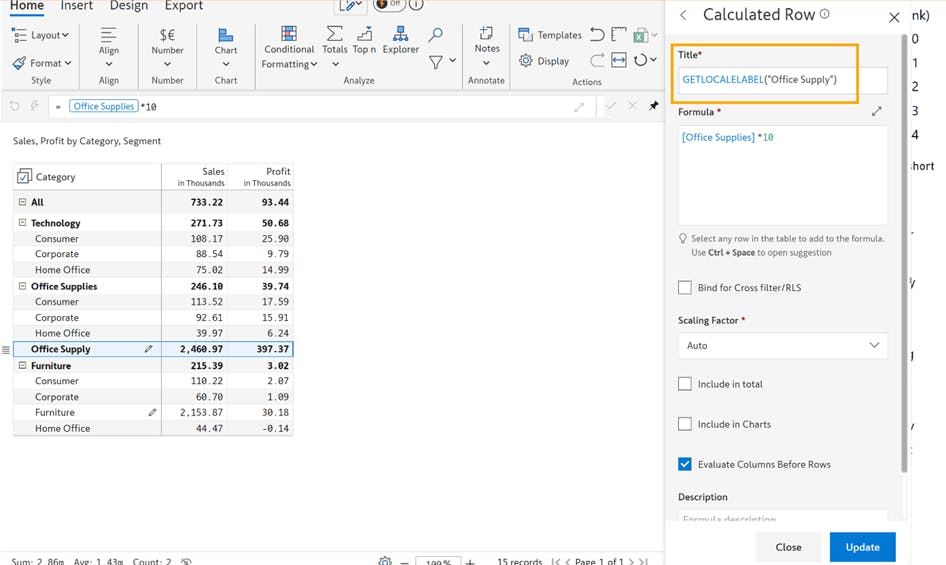Screen dimensions: 946x565
Task: Open the Format dropdown arrow
Action: (68, 63)
